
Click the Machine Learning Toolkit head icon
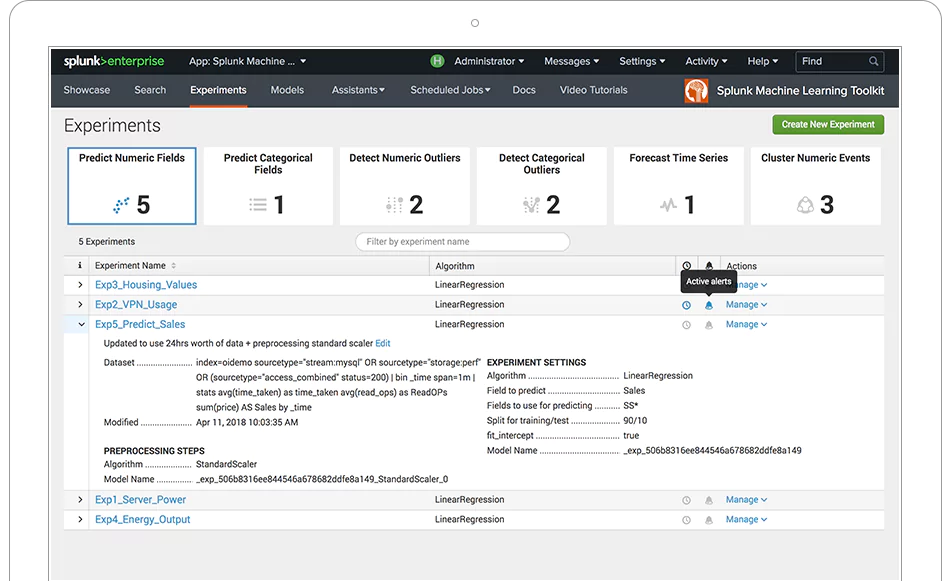tap(696, 91)
